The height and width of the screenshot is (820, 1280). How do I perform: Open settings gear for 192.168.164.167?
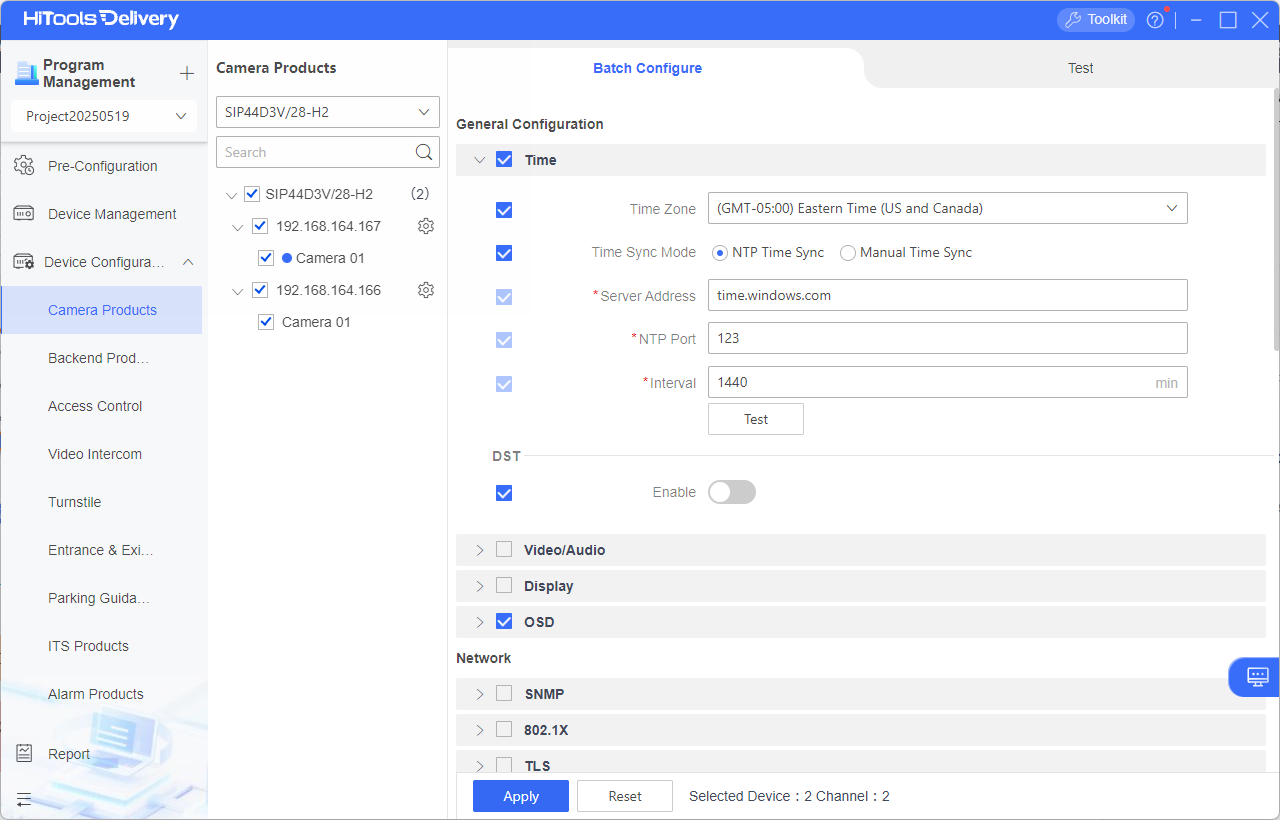point(426,226)
